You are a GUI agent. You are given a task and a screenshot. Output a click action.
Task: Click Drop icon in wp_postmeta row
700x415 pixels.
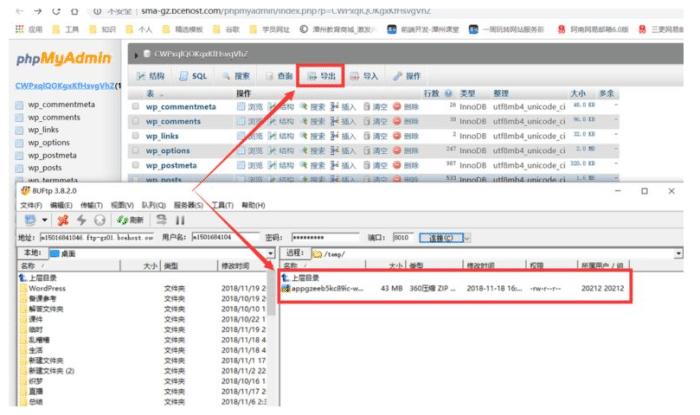point(397,165)
